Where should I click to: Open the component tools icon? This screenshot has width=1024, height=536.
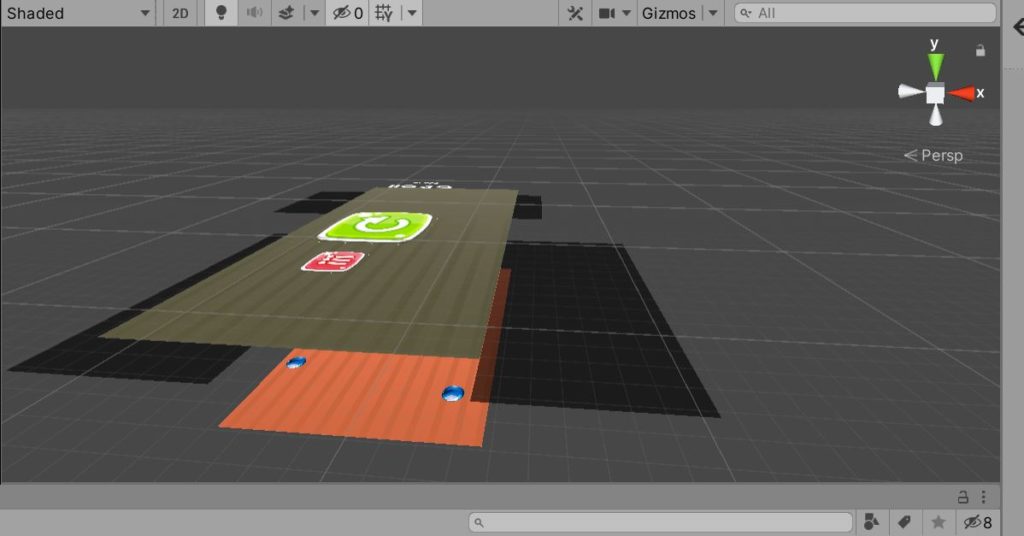click(575, 13)
